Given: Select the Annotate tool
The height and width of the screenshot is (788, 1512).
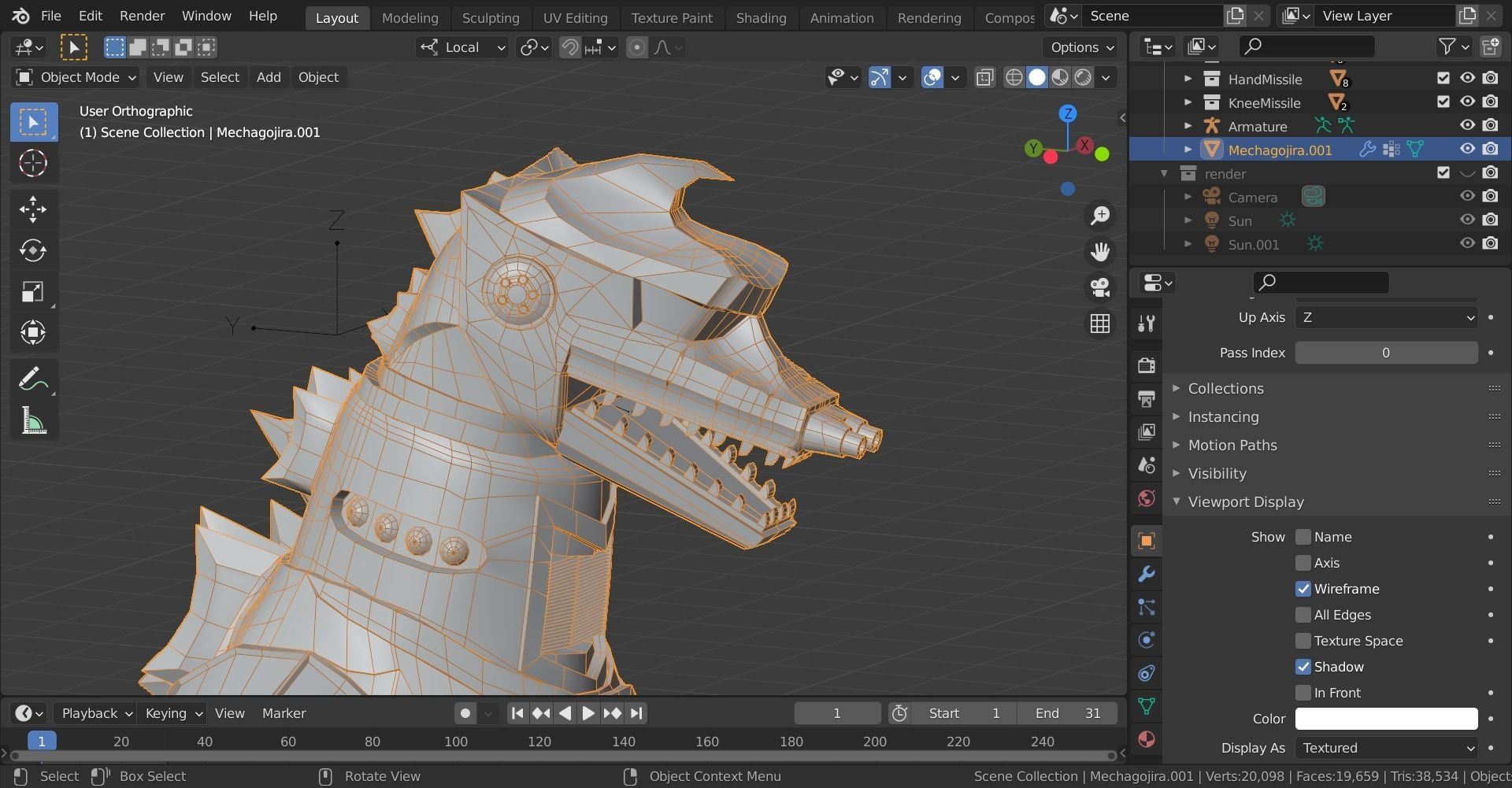Looking at the screenshot, I should click(x=33, y=379).
